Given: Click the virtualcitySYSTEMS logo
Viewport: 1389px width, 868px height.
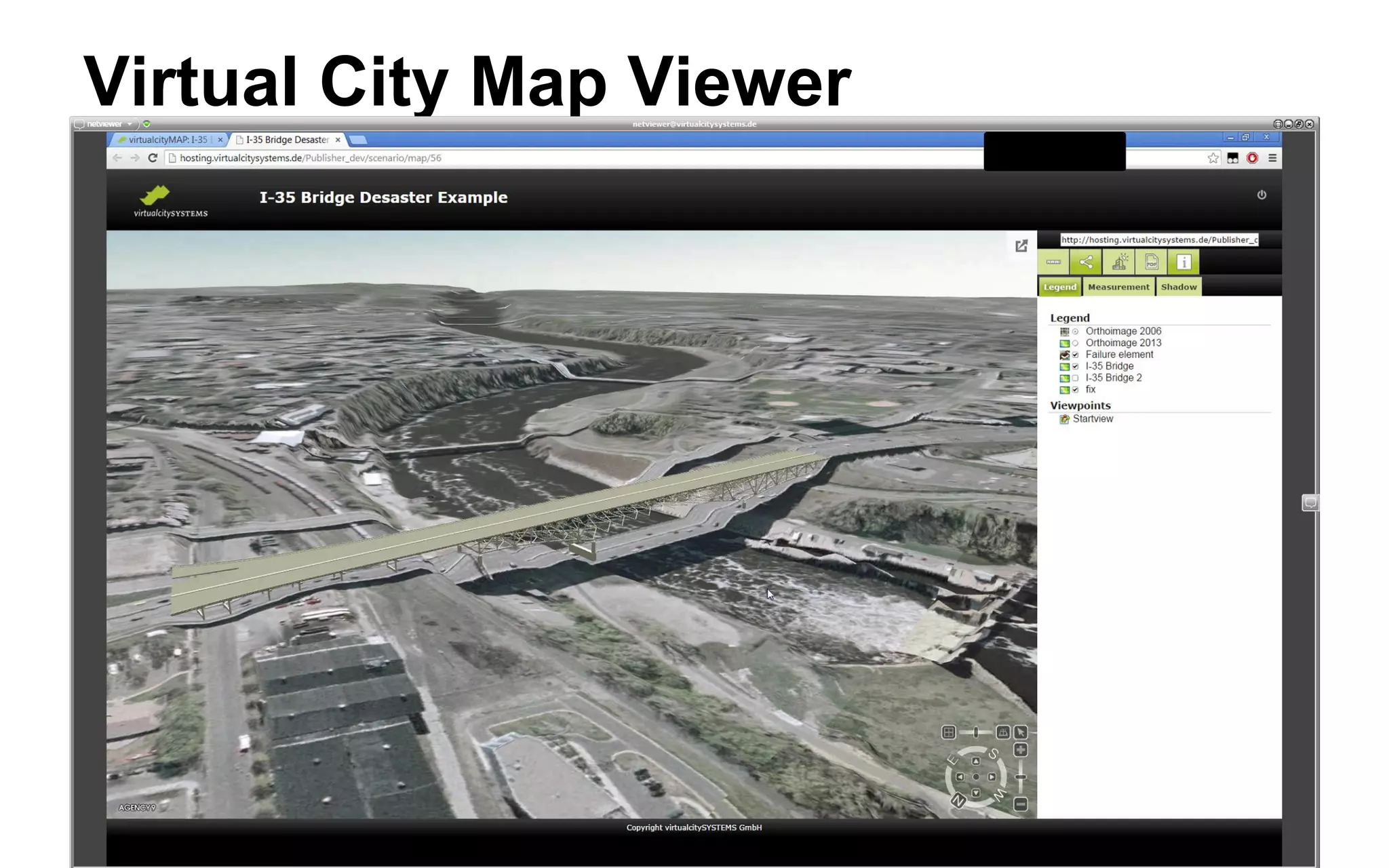Looking at the screenshot, I should pos(171,201).
